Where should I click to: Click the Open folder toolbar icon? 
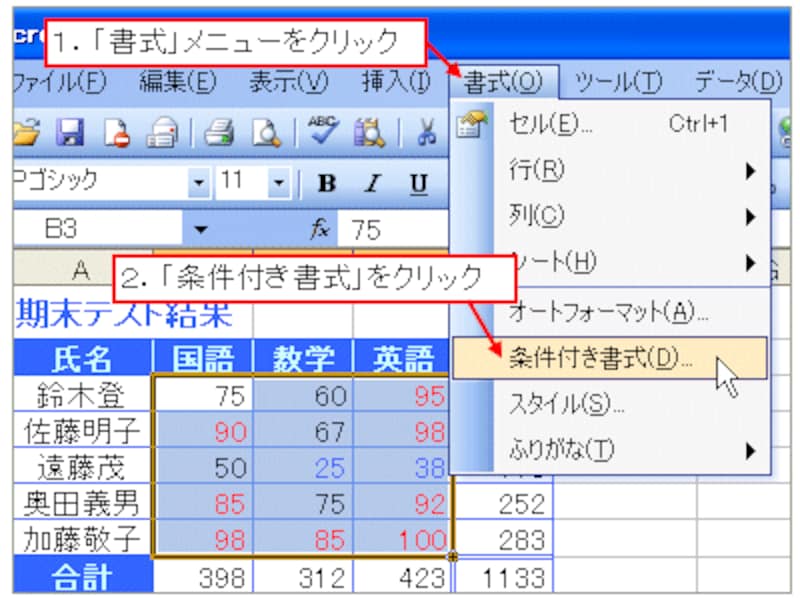pos(27,132)
